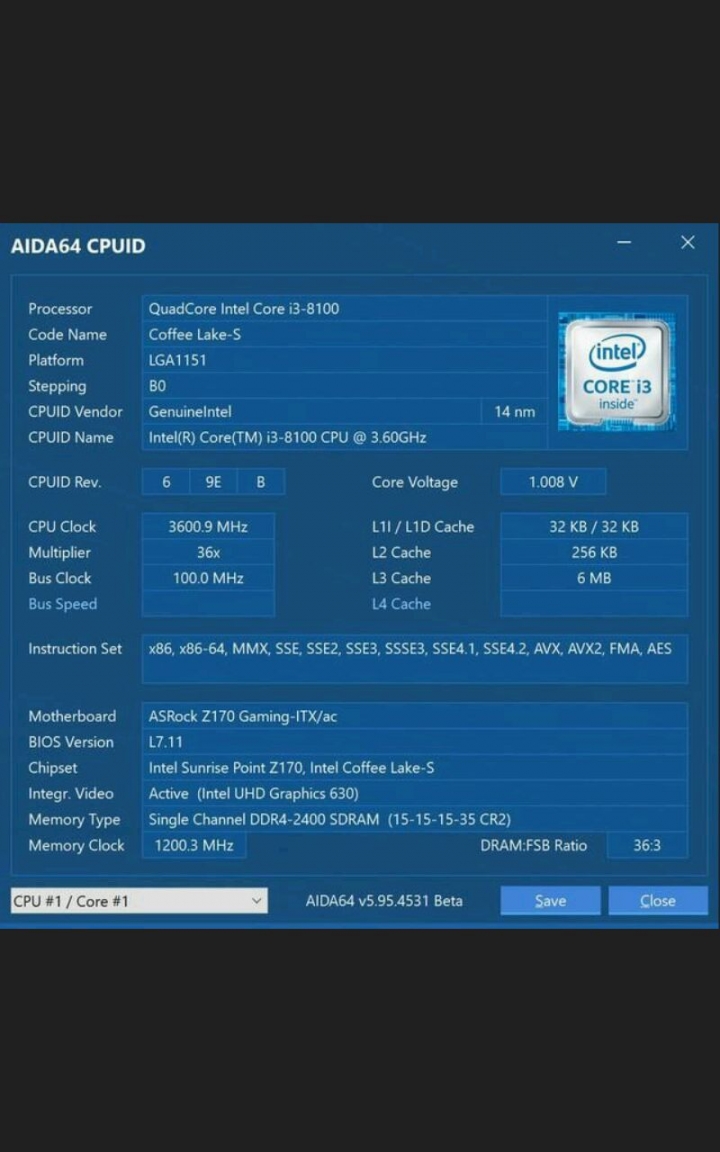
Task: Open the CPU #1 / Core #1 dropdown
Action: [139, 901]
